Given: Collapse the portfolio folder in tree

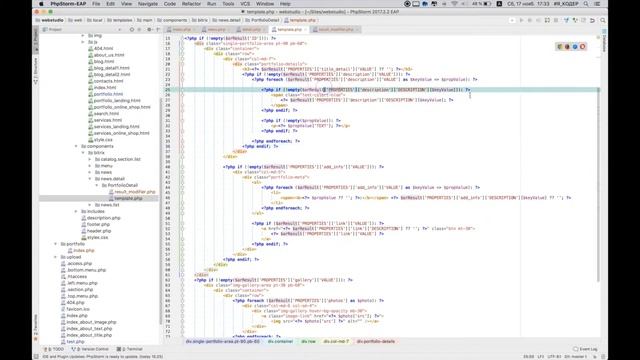Looking at the screenshot, I should (x=56, y=244).
